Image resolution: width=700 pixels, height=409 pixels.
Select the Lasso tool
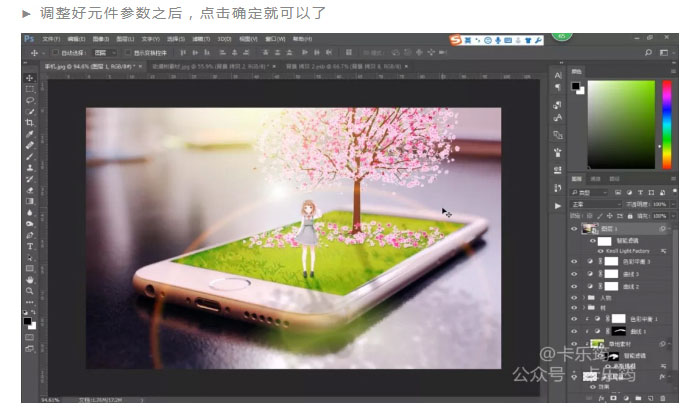(29, 100)
